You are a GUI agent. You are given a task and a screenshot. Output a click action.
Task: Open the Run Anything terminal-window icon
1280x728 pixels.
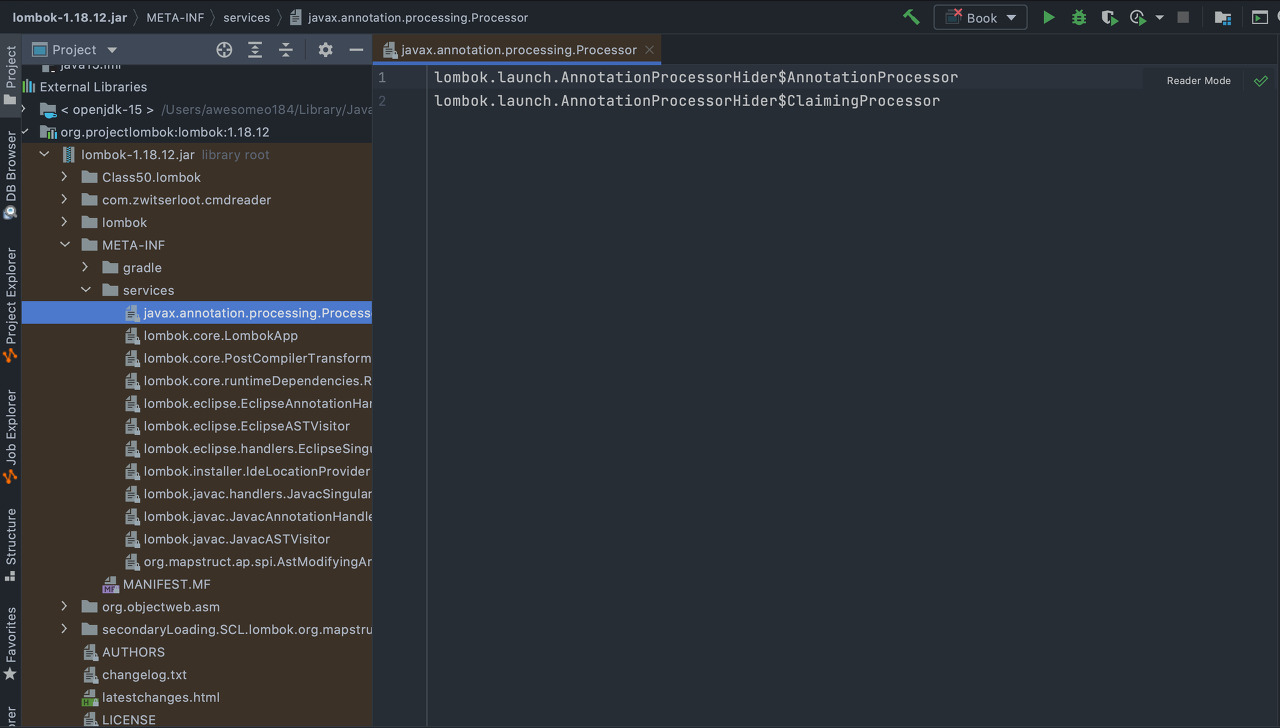pyautogui.click(x=1259, y=17)
